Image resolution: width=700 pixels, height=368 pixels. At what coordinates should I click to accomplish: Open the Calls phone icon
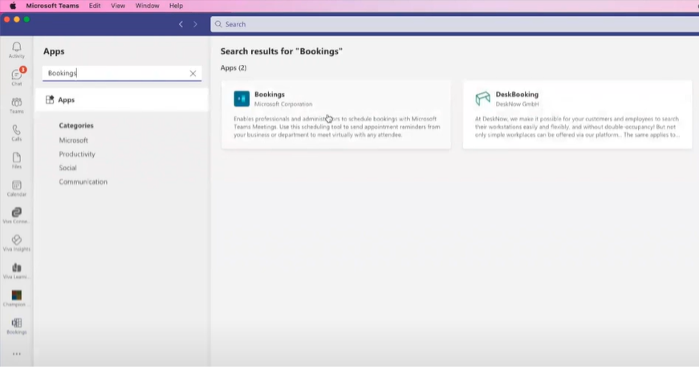[17, 133]
